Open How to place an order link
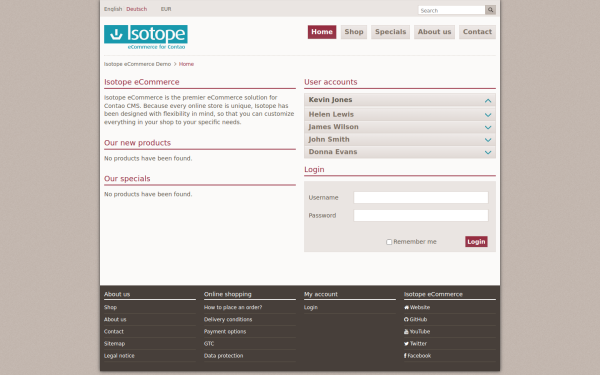The width and height of the screenshot is (600, 375). pyautogui.click(x=233, y=307)
